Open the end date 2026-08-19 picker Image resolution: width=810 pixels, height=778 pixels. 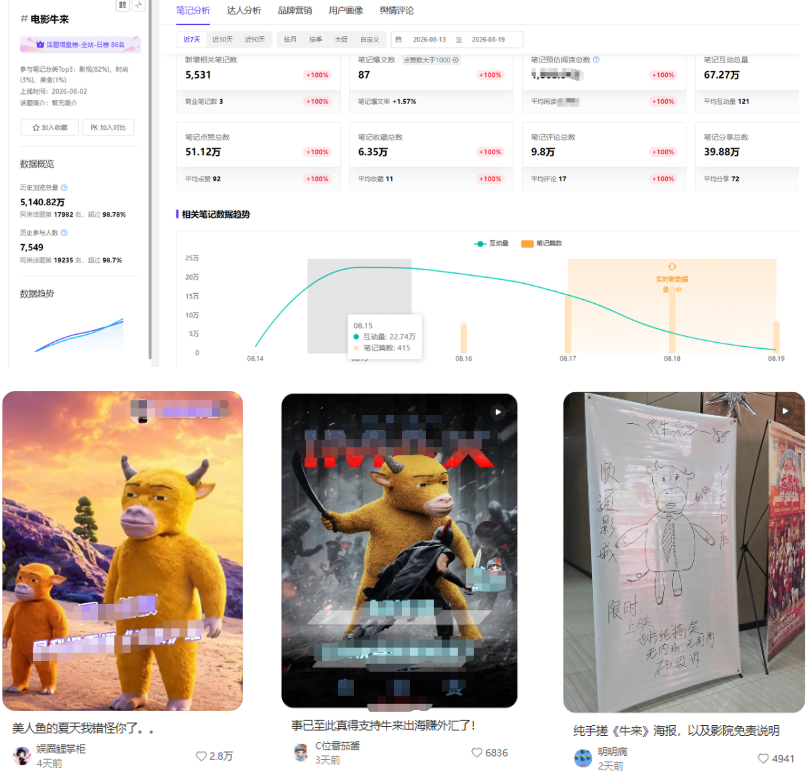pyautogui.click(x=488, y=39)
